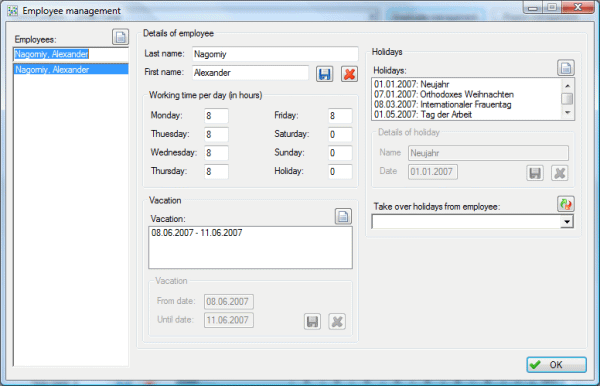Edit Thursday working hours field
600x386 pixels.
click(x=216, y=171)
